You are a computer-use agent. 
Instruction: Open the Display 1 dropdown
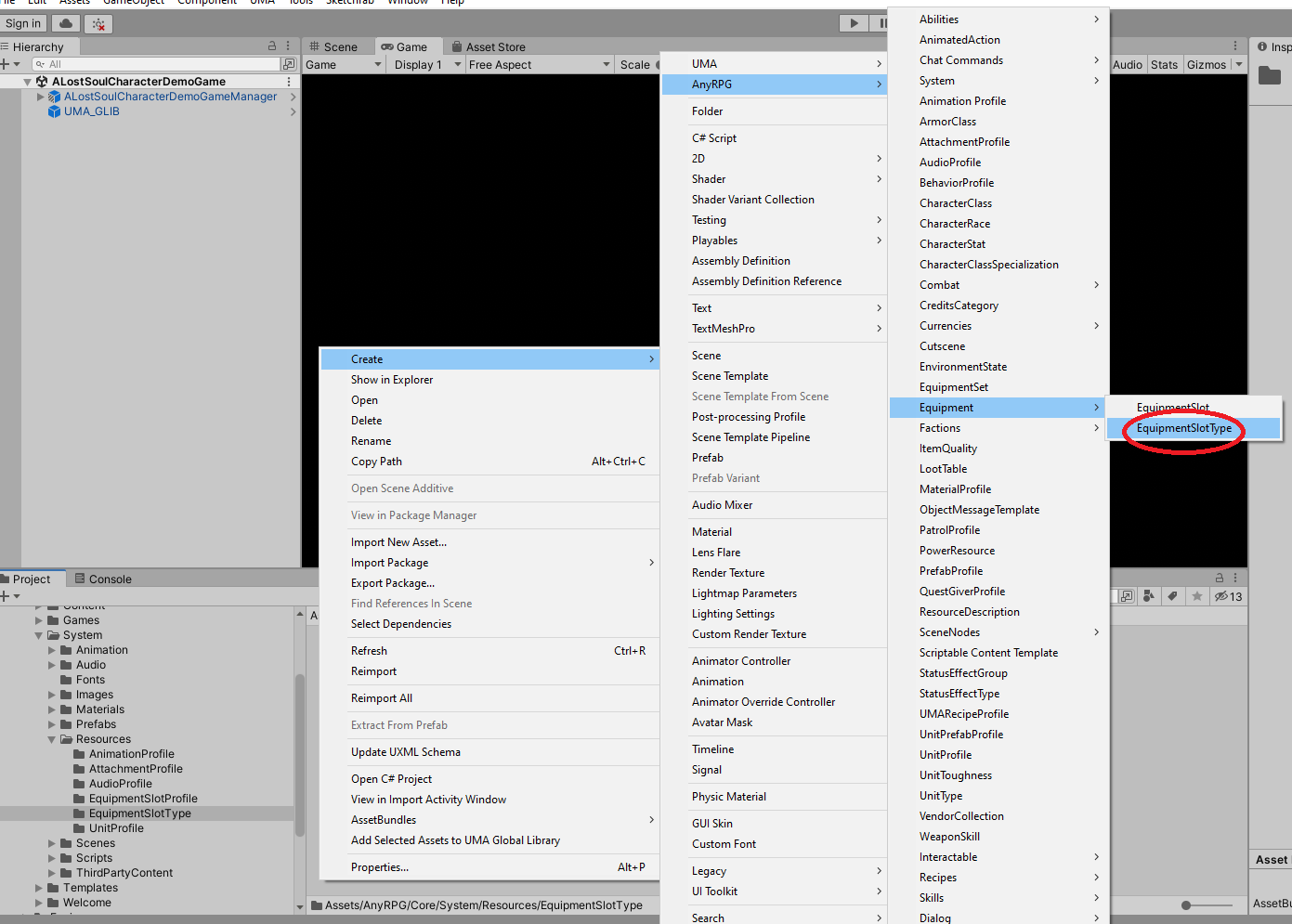point(426,64)
